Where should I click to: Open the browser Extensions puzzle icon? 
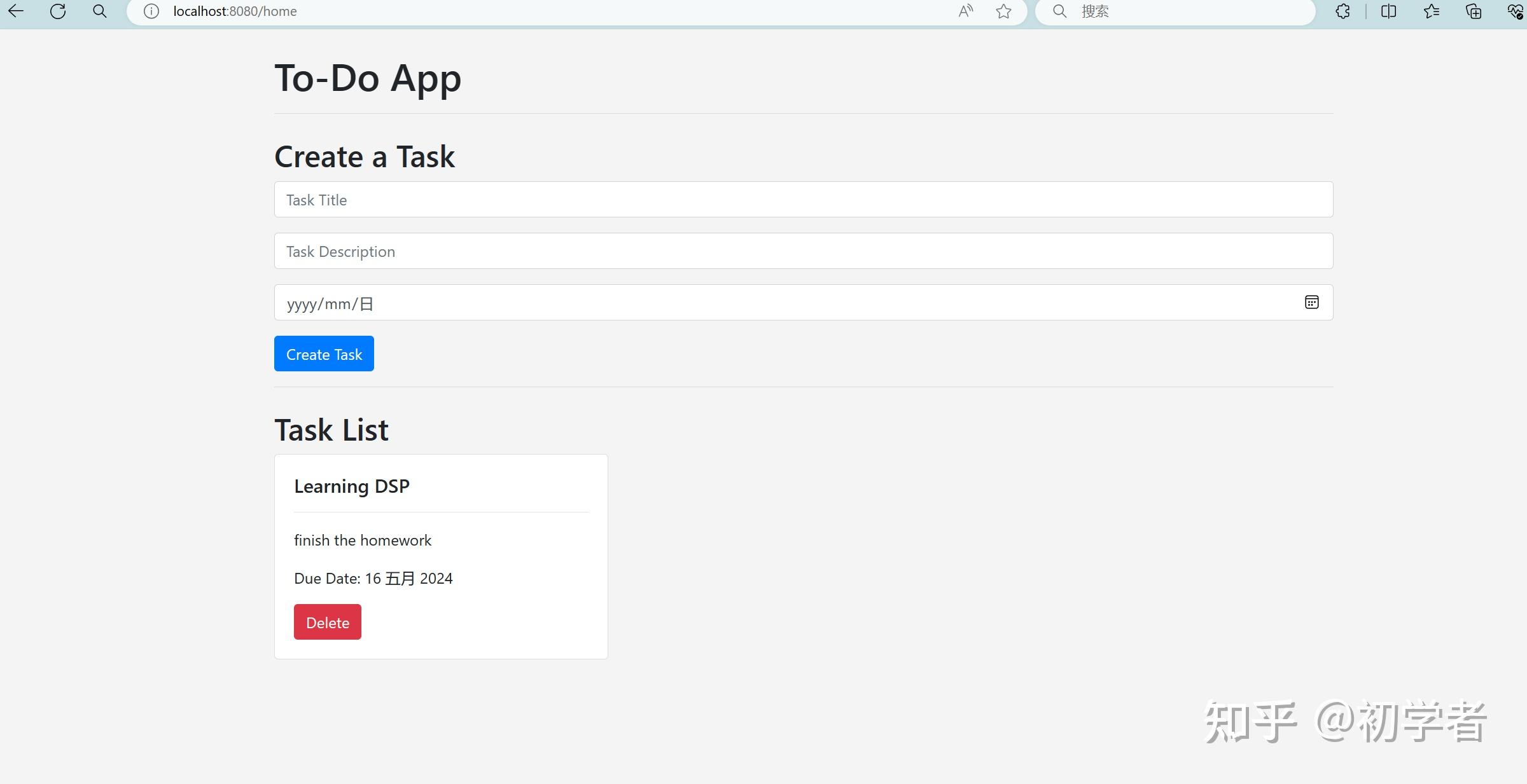pos(1342,11)
